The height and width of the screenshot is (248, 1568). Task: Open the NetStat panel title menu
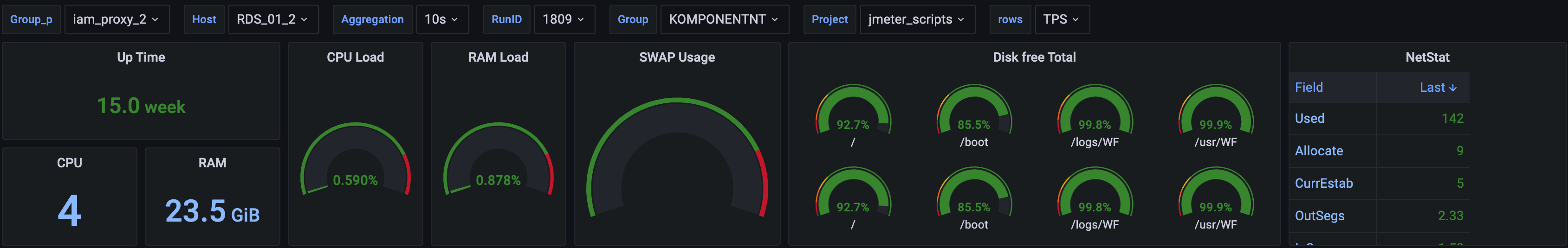coord(1427,57)
